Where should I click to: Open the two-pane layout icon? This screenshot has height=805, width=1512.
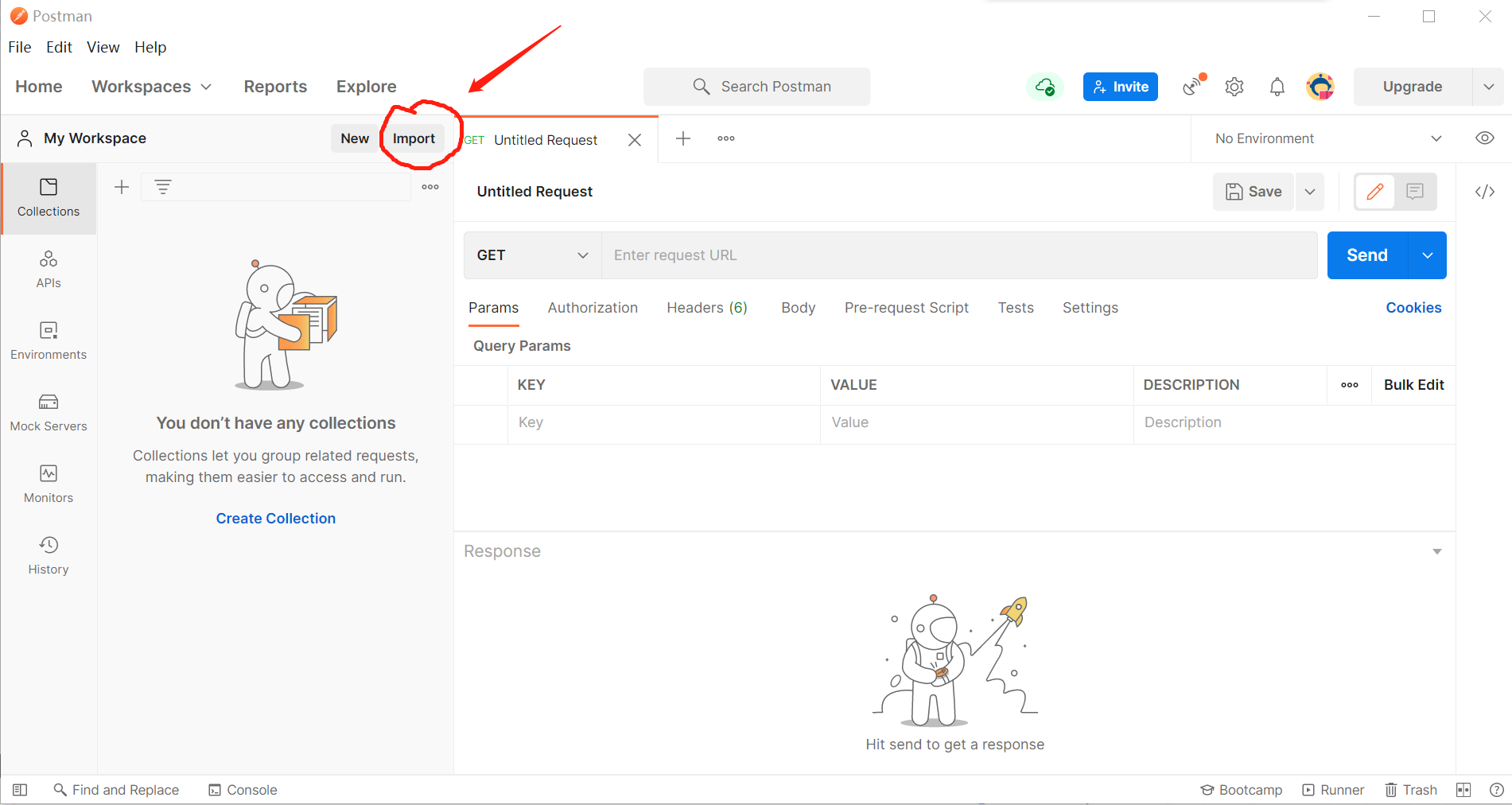tap(1463, 790)
